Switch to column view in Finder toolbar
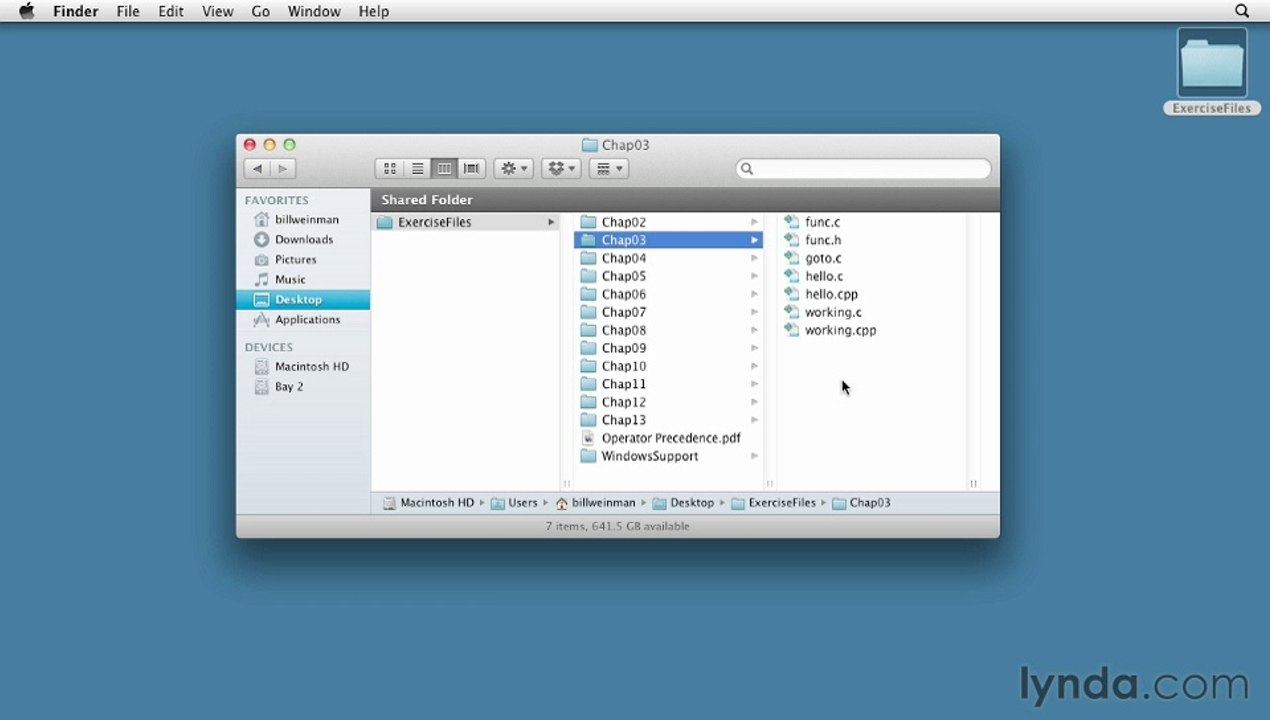The image size is (1270, 720). point(444,169)
